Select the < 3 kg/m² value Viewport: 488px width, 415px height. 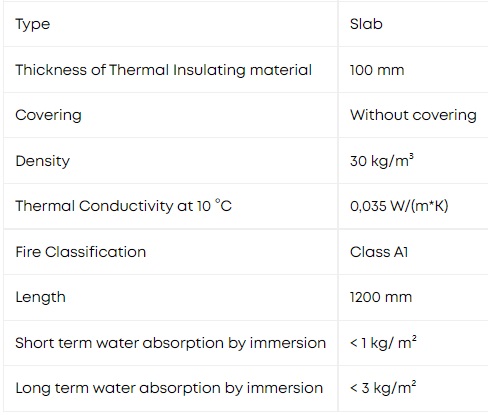[383, 388]
